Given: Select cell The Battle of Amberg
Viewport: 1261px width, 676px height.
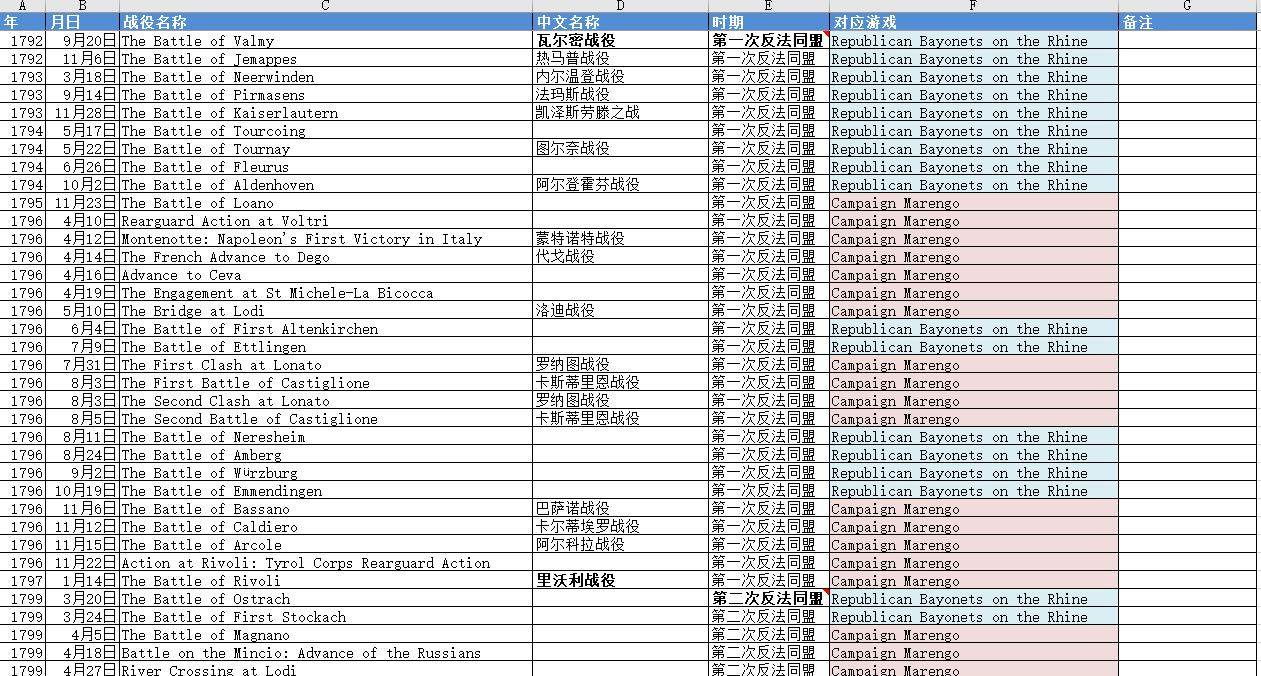Looking at the screenshot, I should coord(325,455).
